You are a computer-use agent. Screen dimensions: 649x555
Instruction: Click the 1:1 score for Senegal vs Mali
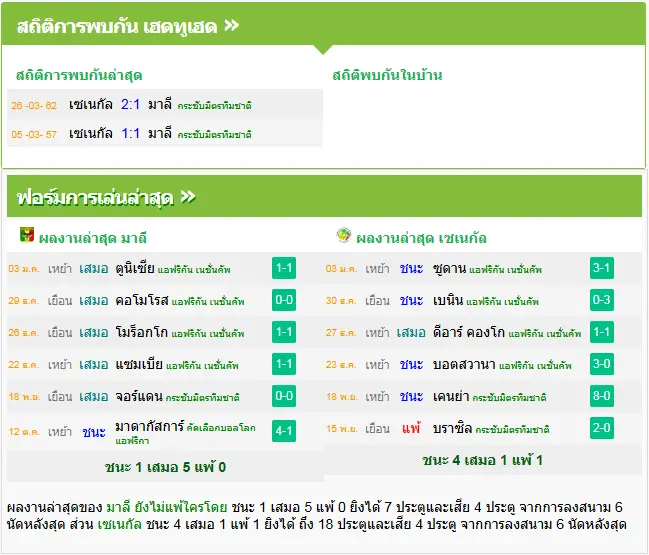pos(130,133)
